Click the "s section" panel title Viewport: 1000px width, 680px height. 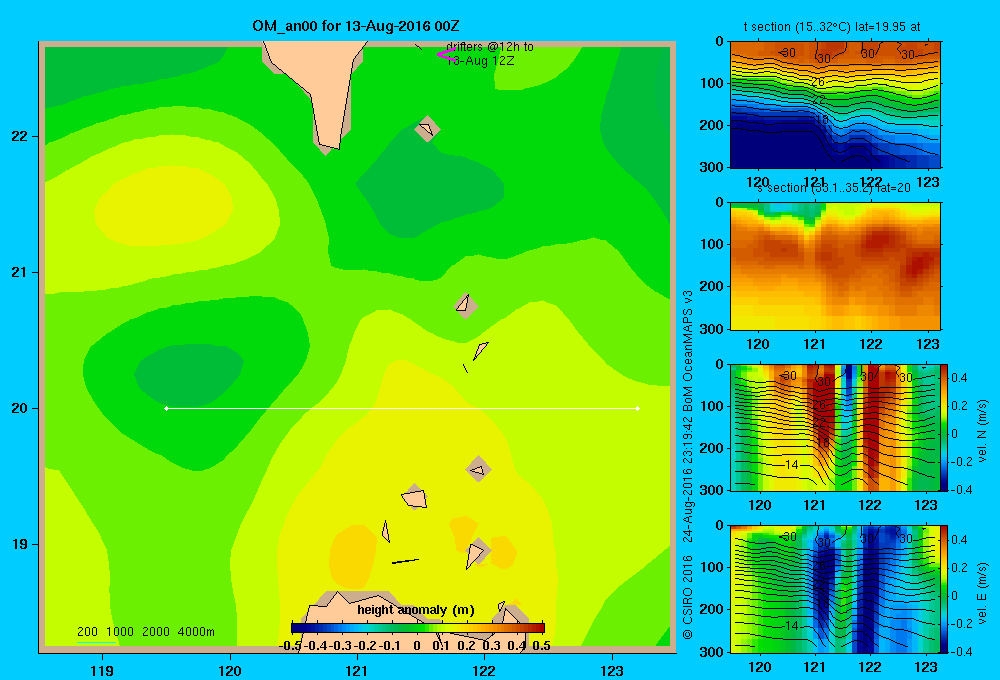coord(834,188)
